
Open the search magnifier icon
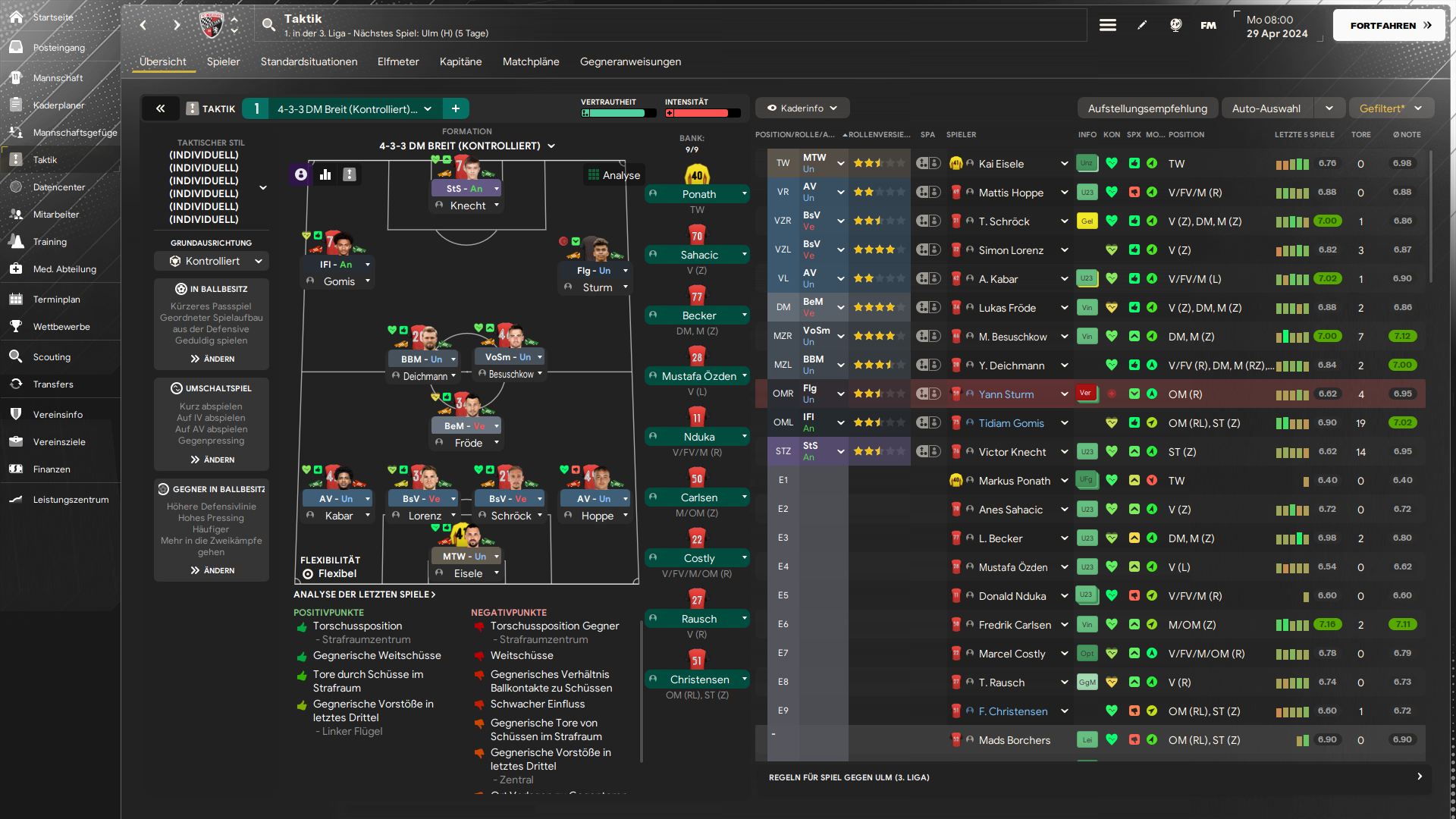268,25
